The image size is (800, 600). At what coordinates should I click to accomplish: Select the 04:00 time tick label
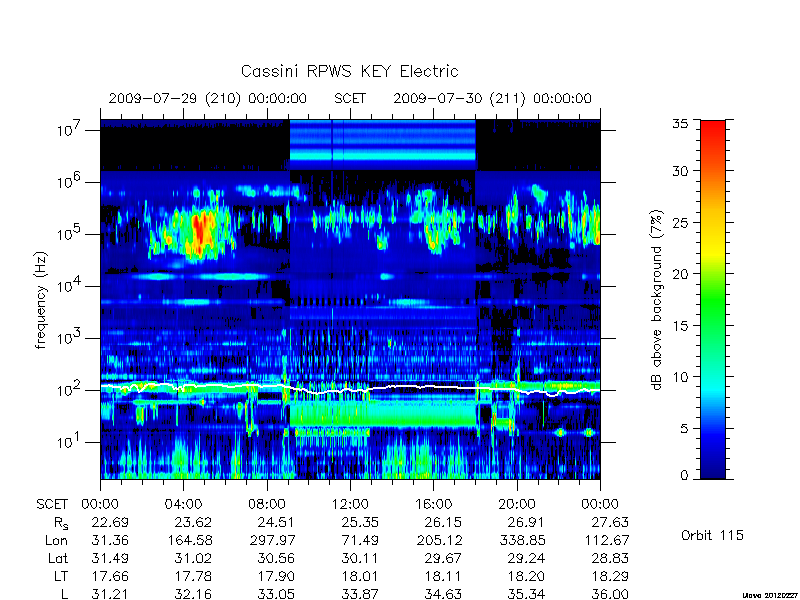(x=183, y=504)
